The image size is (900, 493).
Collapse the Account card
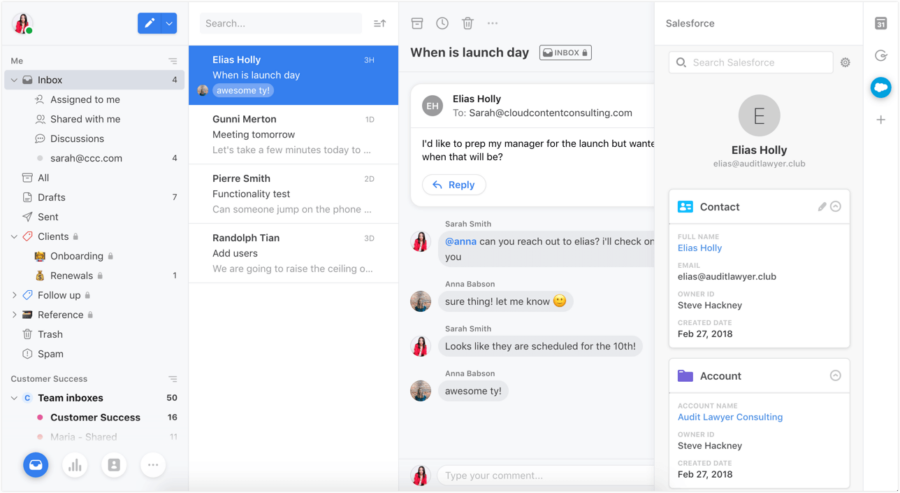(836, 376)
